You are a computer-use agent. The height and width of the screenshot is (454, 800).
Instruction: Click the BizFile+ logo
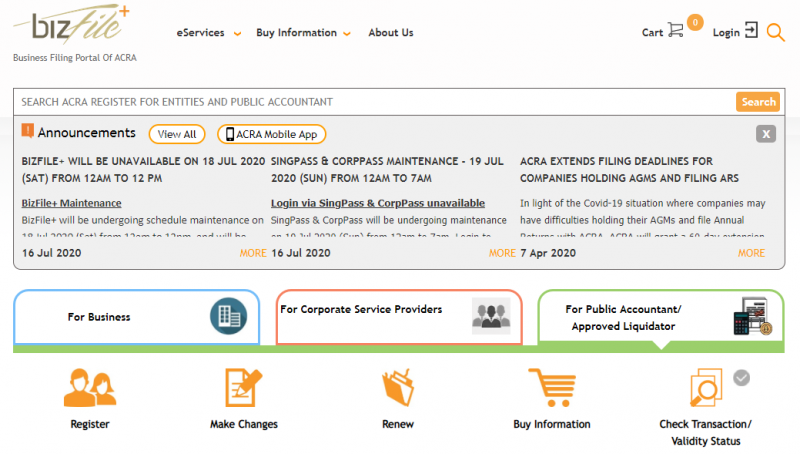(71, 24)
